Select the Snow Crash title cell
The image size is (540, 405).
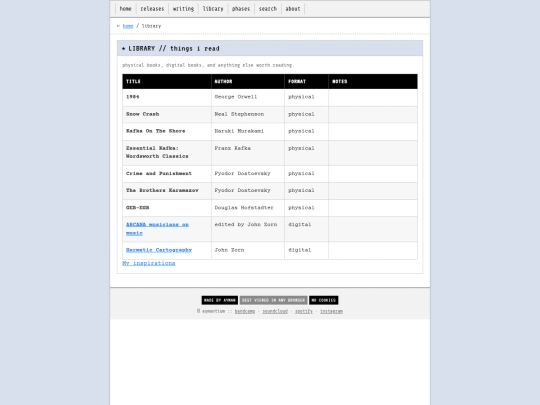pyautogui.click(x=167, y=114)
